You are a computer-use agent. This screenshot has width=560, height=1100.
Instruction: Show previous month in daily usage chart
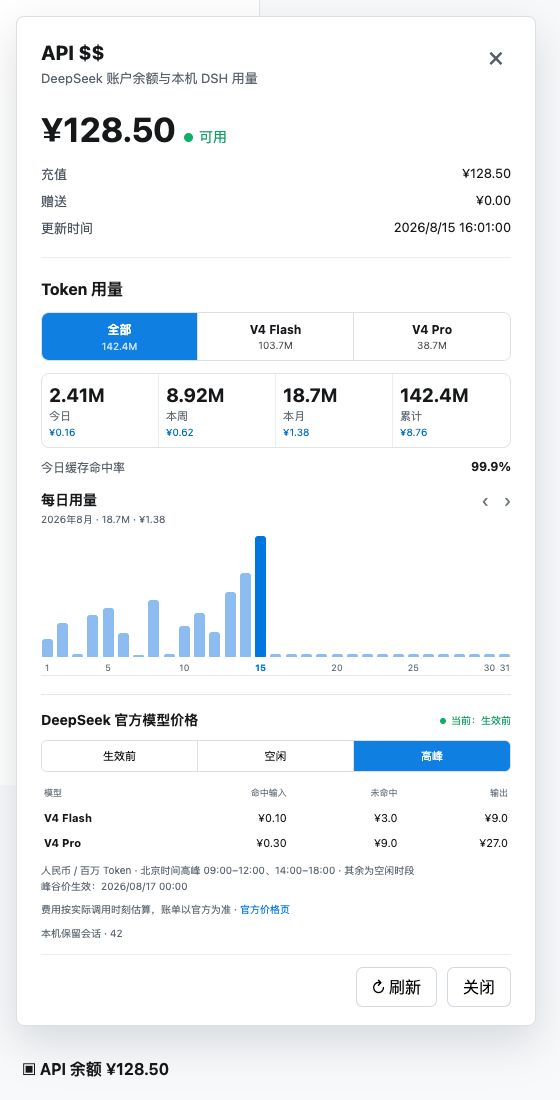pos(485,502)
